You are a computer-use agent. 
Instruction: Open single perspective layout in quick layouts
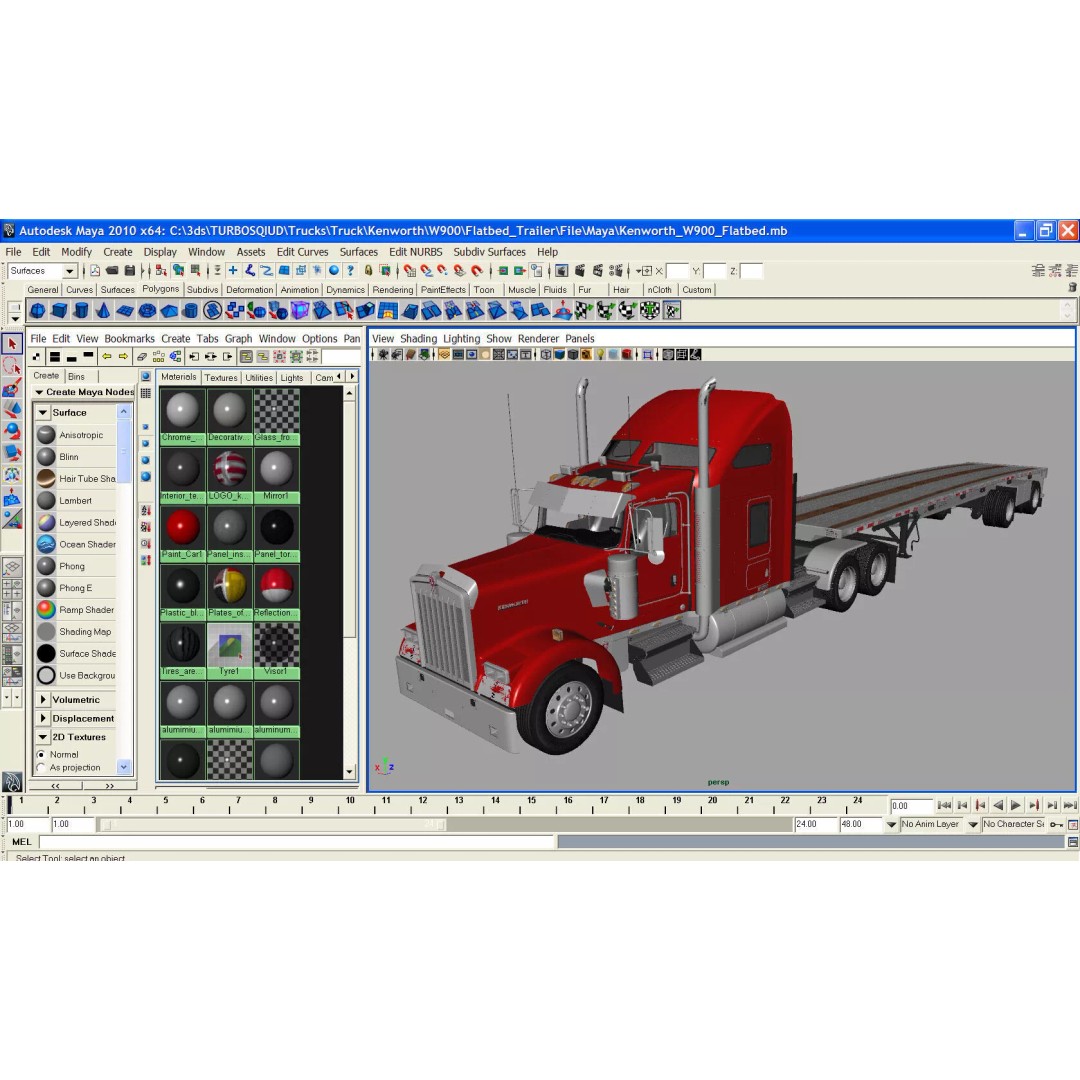tap(12, 568)
